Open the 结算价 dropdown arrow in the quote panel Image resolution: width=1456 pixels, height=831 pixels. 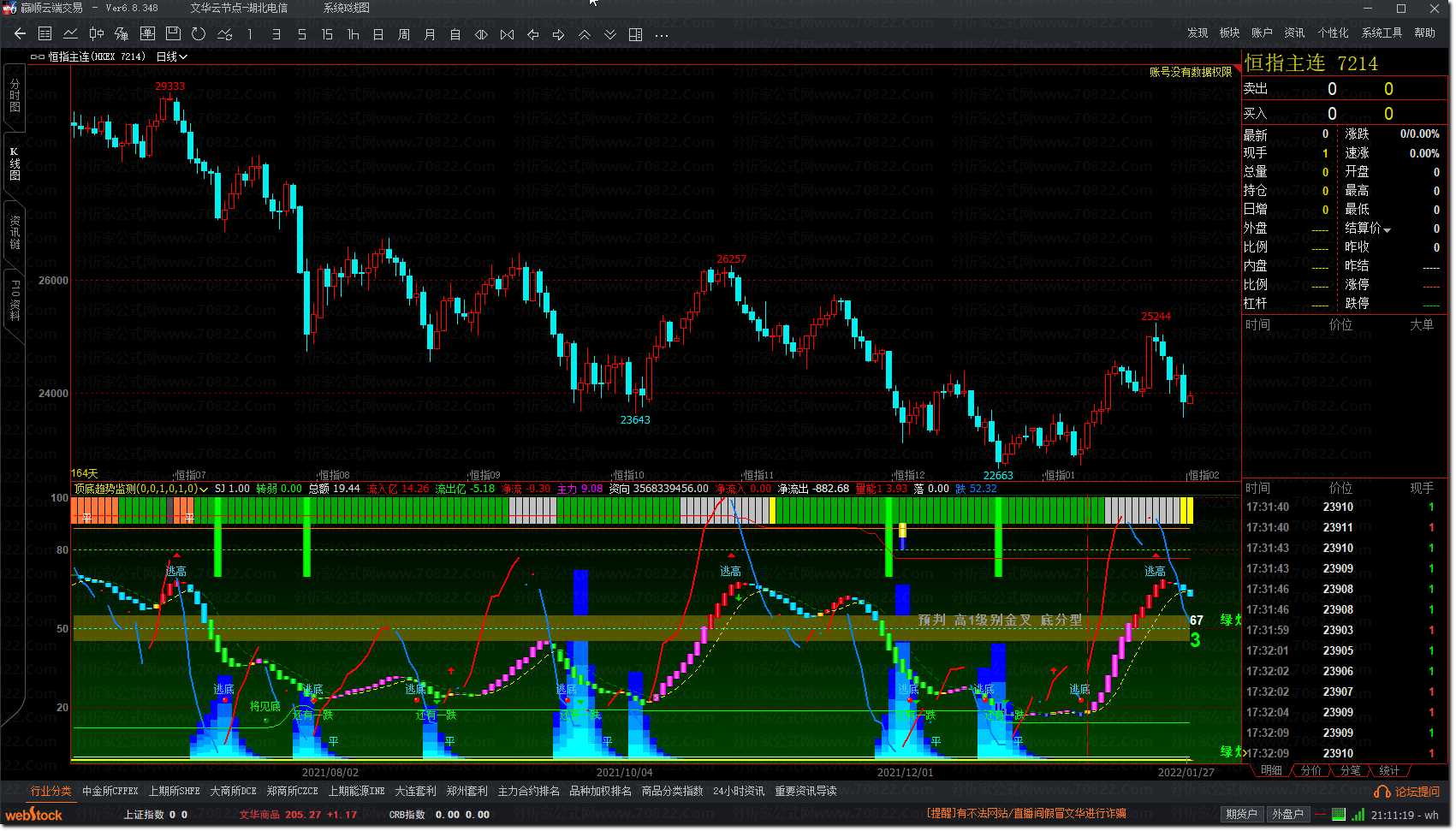tap(1387, 229)
